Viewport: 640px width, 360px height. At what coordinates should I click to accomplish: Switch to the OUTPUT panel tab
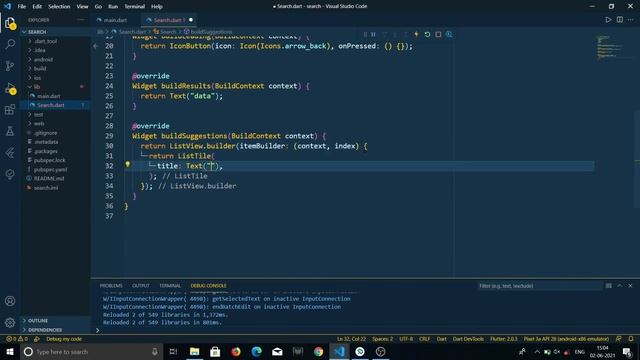(x=141, y=286)
